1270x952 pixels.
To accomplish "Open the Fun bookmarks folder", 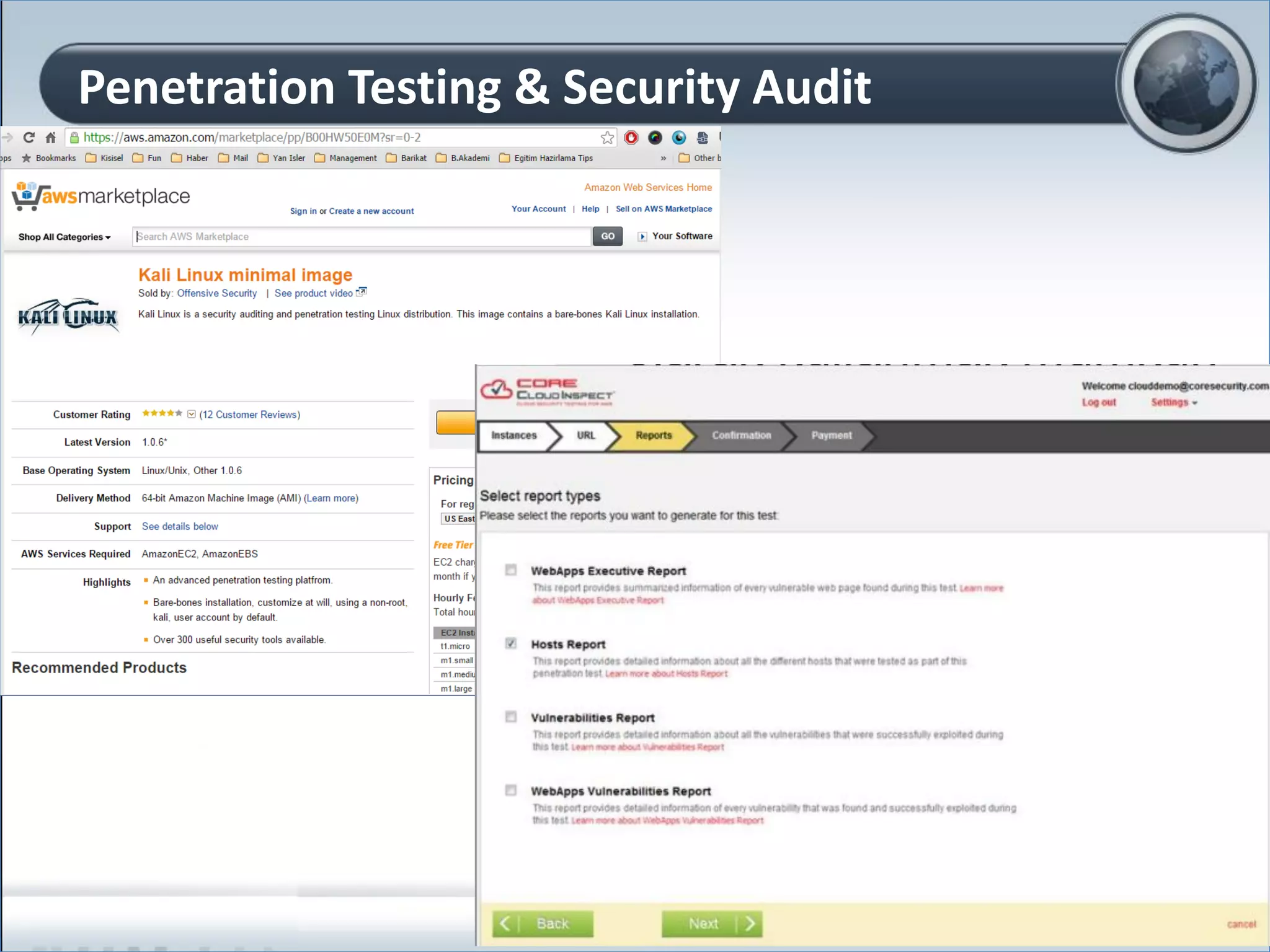I will (147, 158).
